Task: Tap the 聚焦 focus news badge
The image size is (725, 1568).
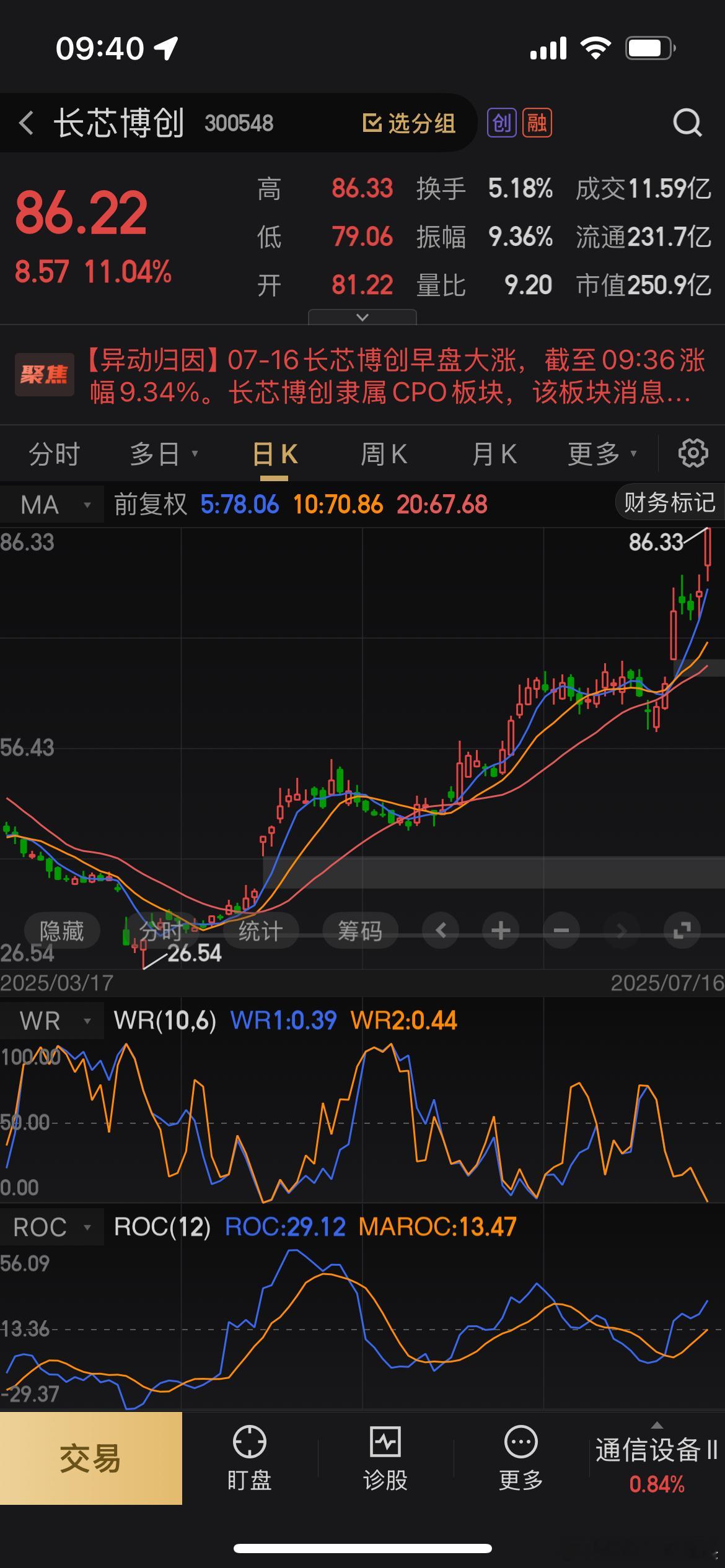Action: (44, 375)
